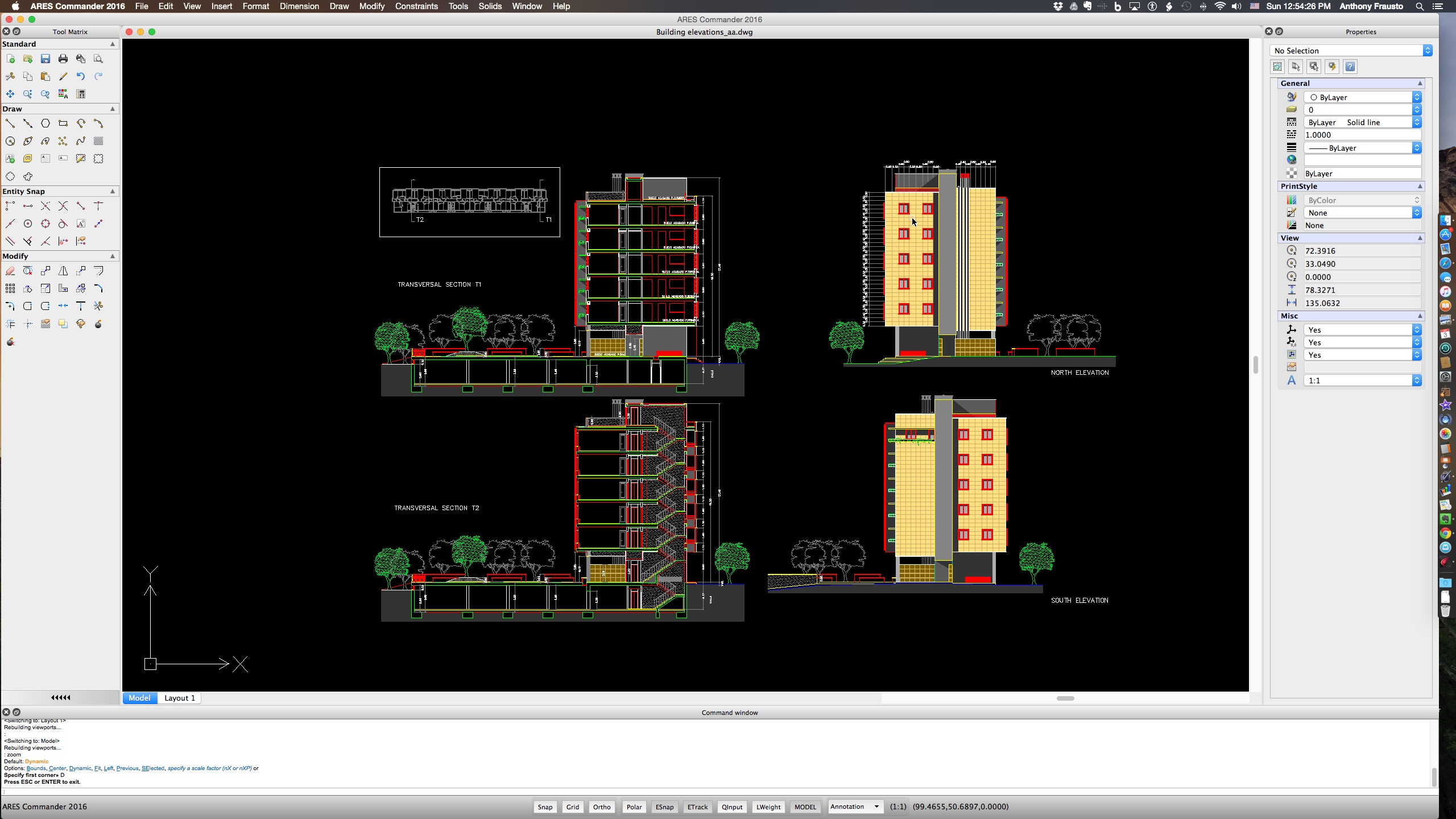Click the Undo arrow icon
The width and height of the screenshot is (1456, 819).
(81, 76)
